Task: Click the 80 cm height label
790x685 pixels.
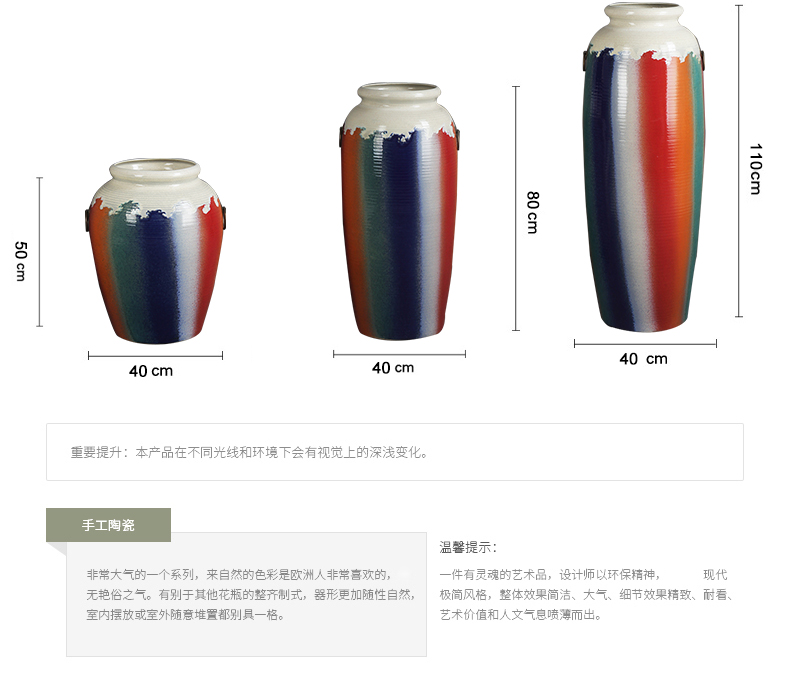Action: 533,213
